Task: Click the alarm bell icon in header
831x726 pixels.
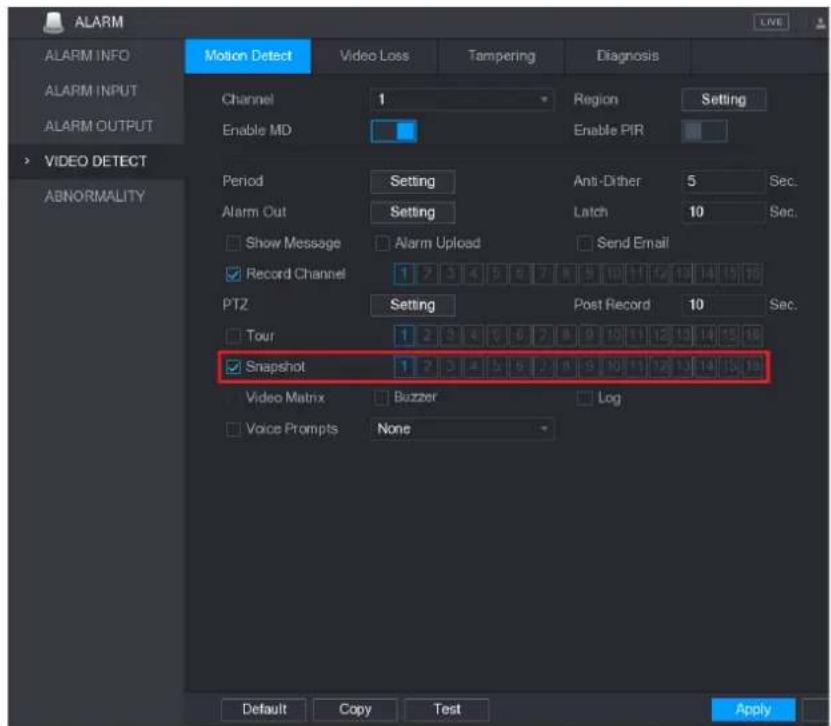Action: coord(53,22)
